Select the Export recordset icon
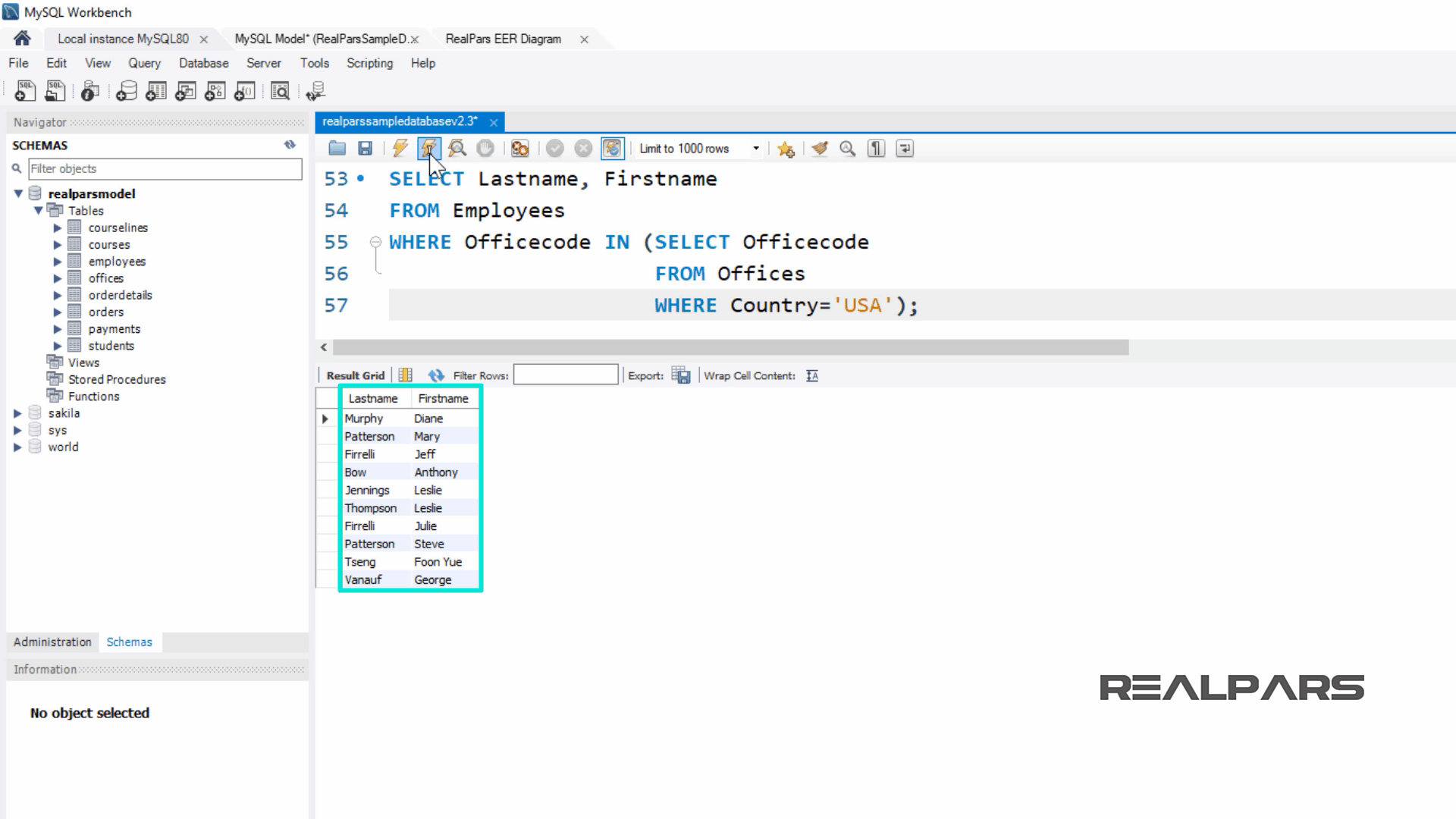 tap(680, 375)
